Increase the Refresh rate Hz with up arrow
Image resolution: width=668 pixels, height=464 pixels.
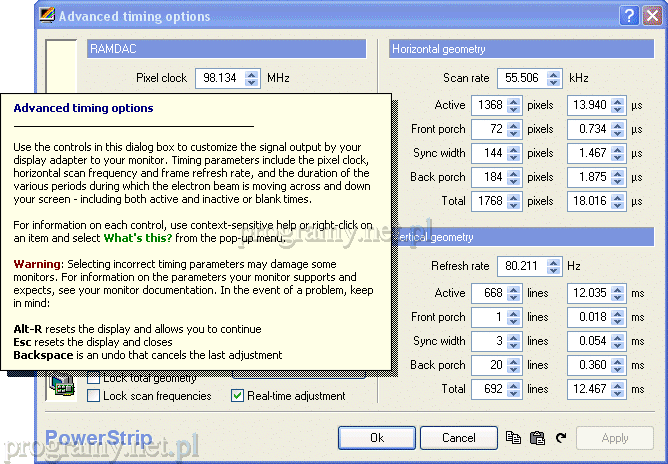(557, 262)
